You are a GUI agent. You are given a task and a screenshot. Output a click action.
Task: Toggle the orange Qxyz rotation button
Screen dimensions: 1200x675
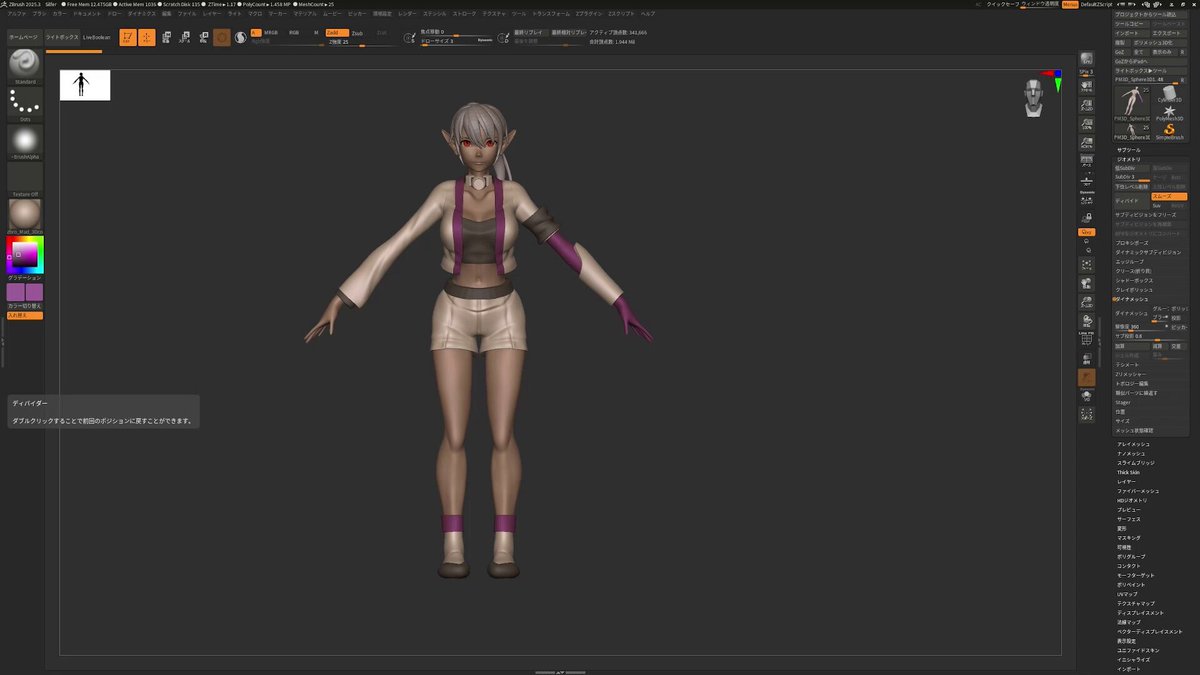pyautogui.click(x=1087, y=232)
